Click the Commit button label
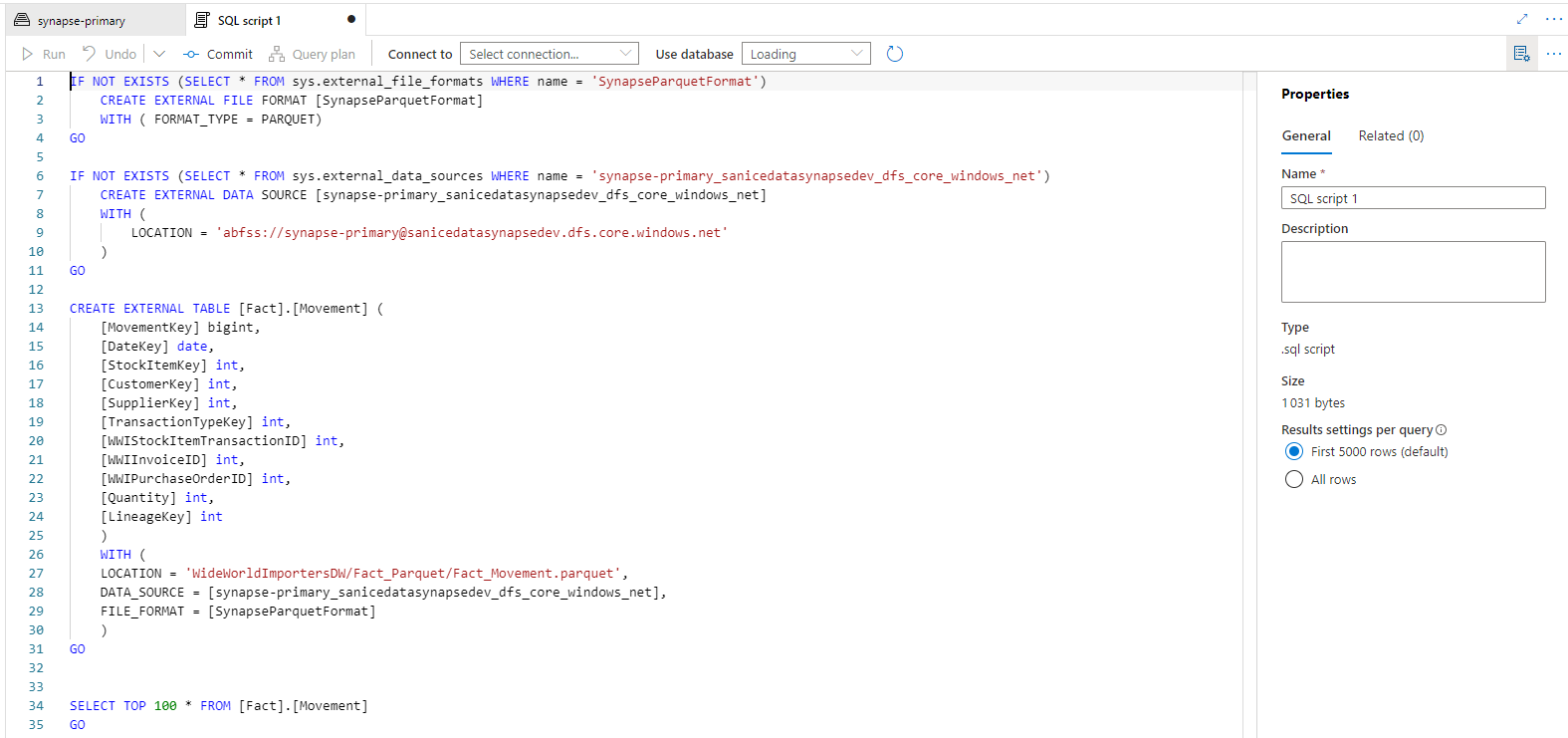This screenshot has width=1568, height=738. pyautogui.click(x=230, y=54)
